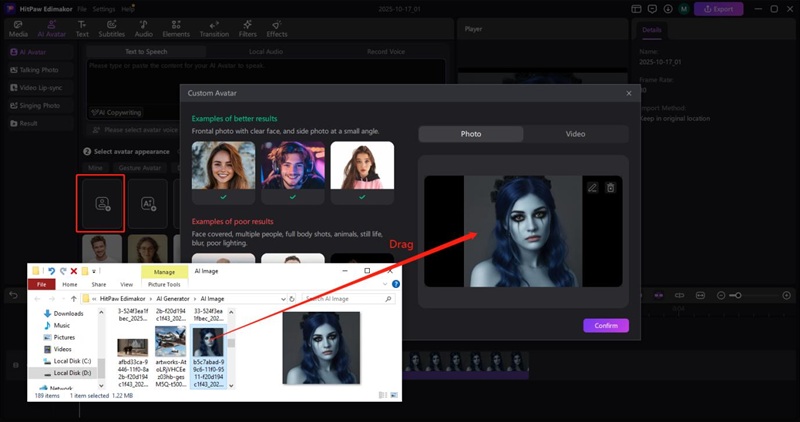
Task: Close the Custom Avatar dialog
Action: click(x=628, y=93)
